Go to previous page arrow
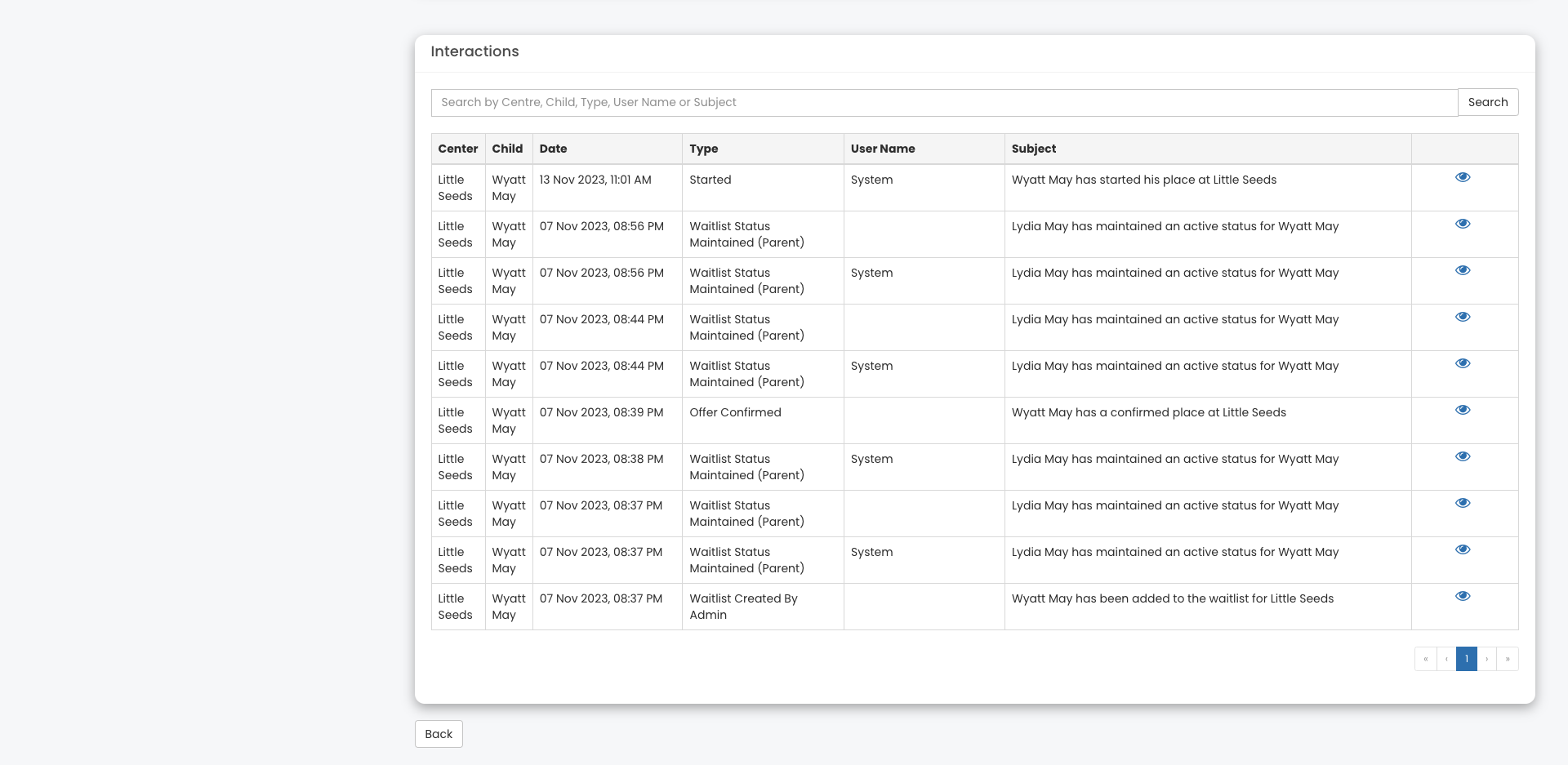Viewport: 1568px width, 765px height. [1446, 659]
